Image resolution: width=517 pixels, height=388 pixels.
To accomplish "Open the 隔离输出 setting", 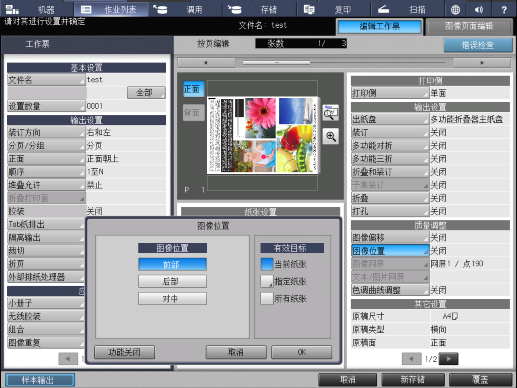I will coord(46,237).
